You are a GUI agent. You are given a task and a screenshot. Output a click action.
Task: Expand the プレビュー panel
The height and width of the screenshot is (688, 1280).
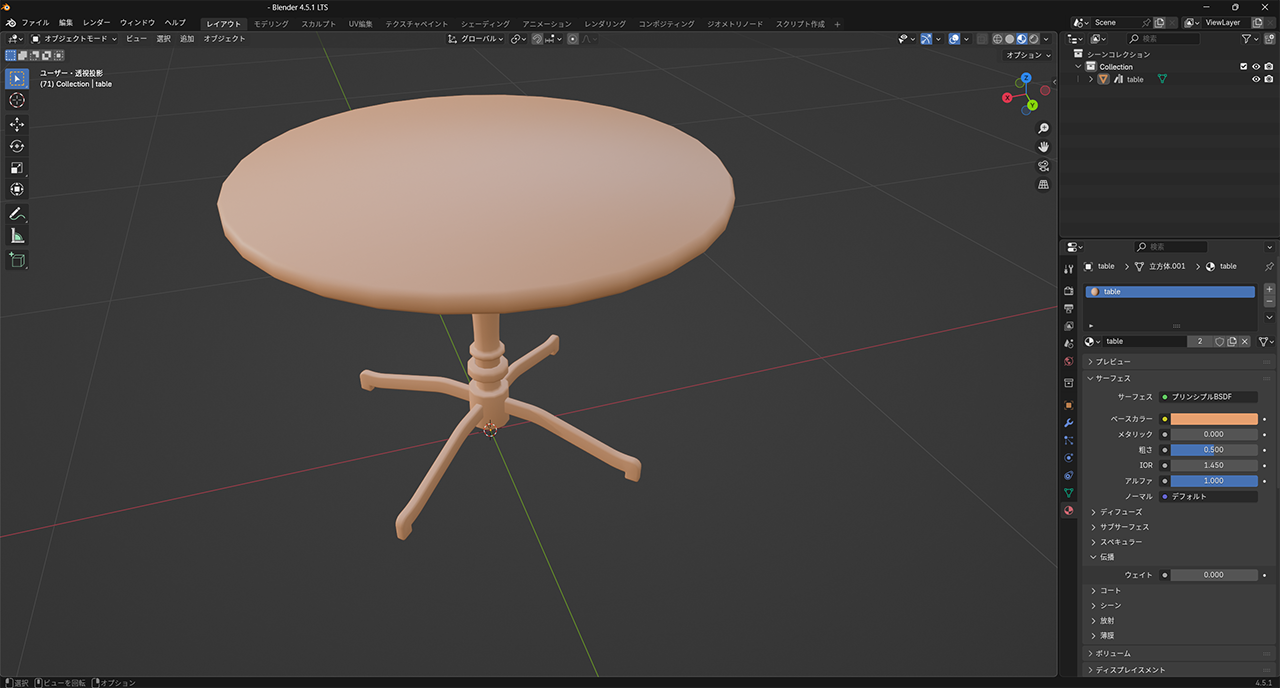coord(1113,362)
